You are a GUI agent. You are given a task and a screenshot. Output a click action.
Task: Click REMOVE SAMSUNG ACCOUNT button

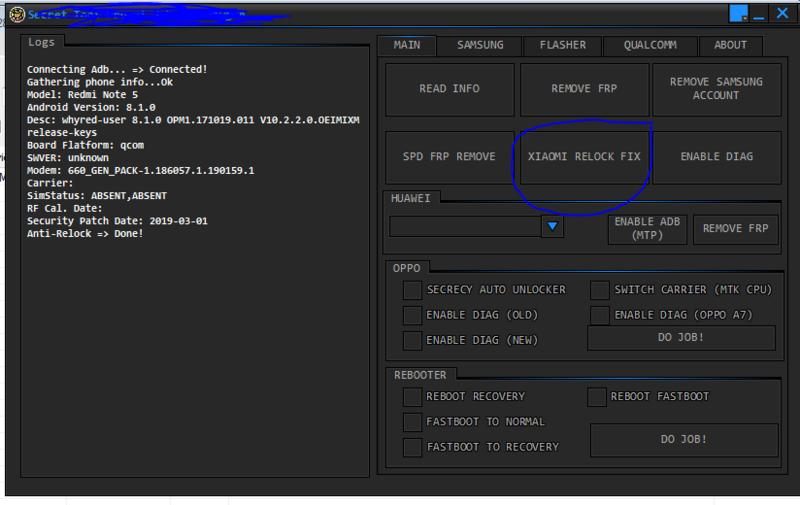click(x=716, y=89)
